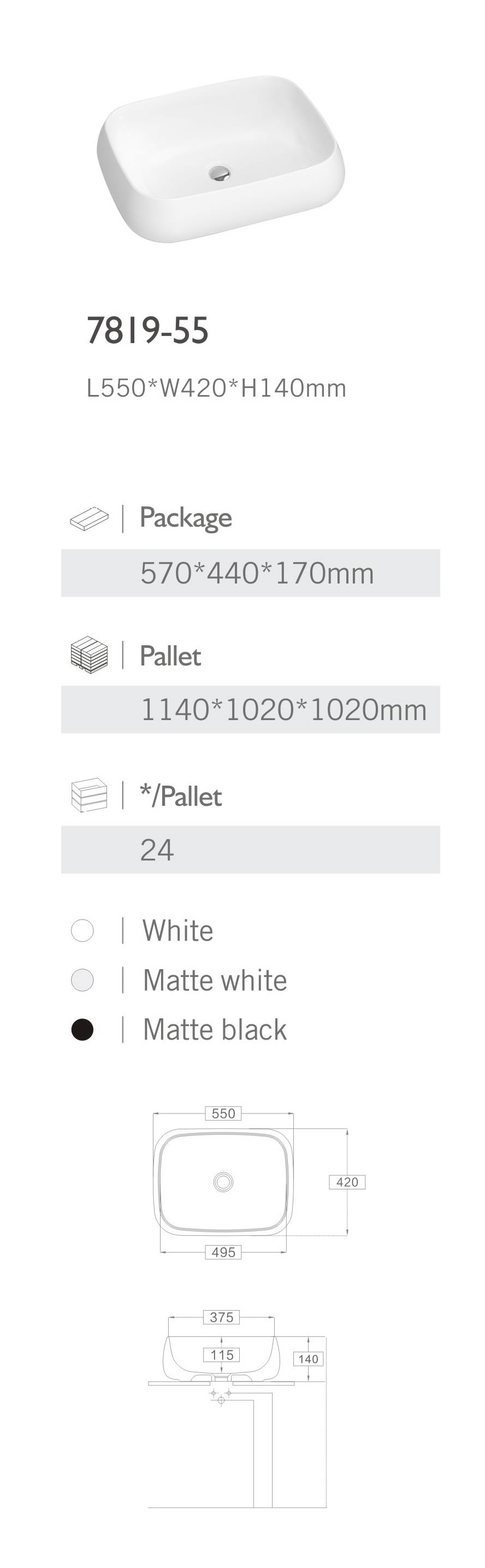Screen dimensions: 485x1568
Task: Click the 1140*1020*1020mm pallet size field
Action: point(250,709)
